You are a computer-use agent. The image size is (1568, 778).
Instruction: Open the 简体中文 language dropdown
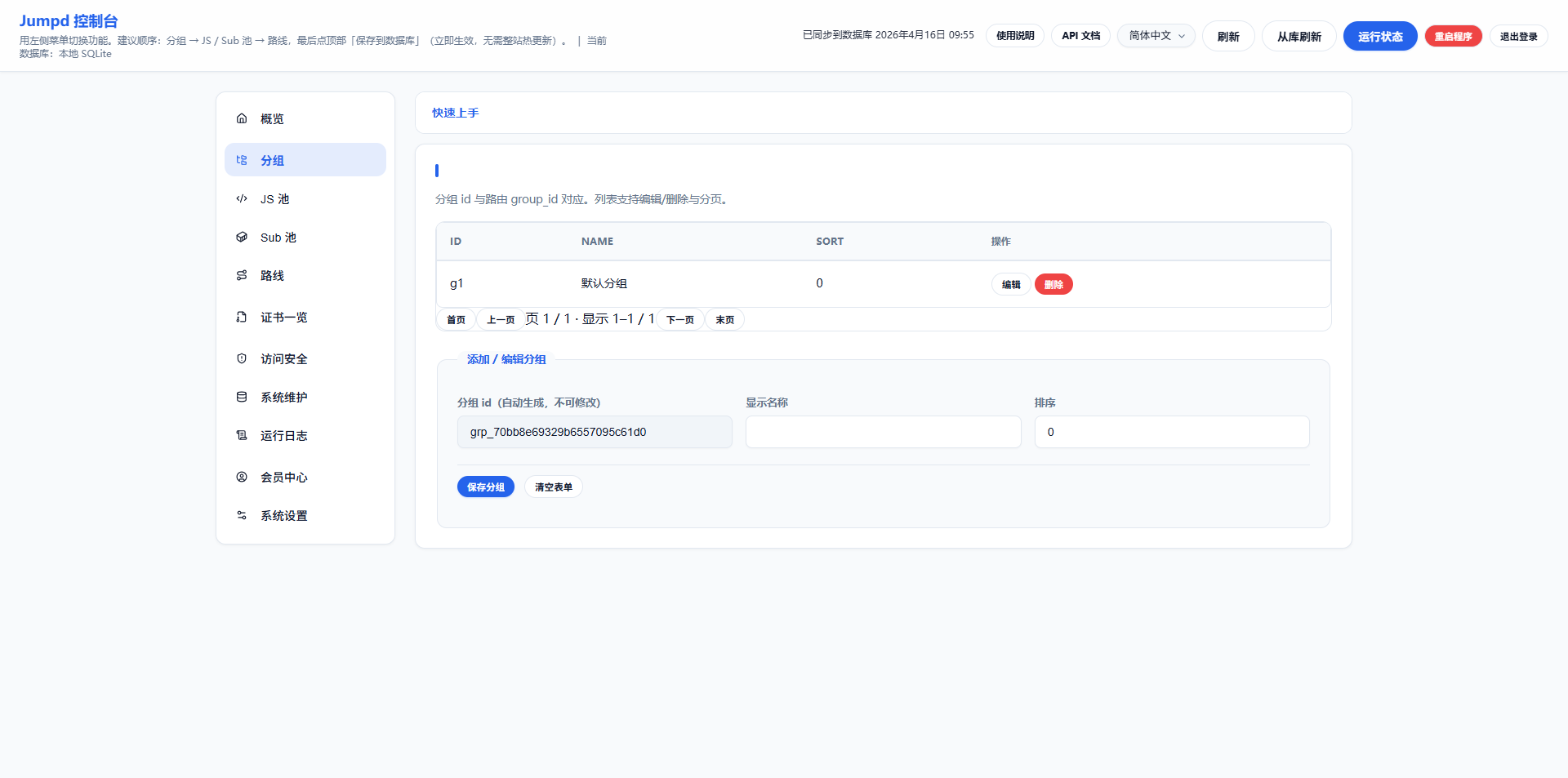coord(1156,36)
